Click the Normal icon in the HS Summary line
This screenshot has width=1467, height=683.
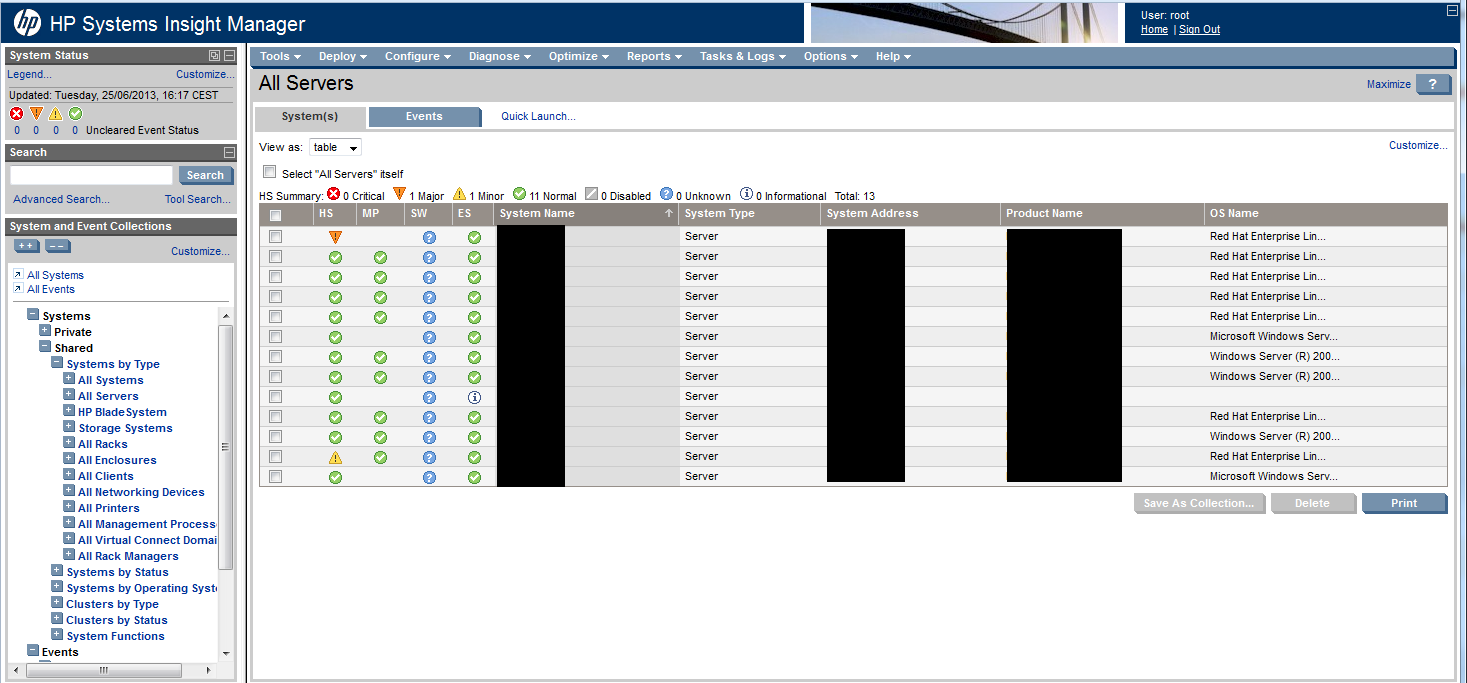519,194
